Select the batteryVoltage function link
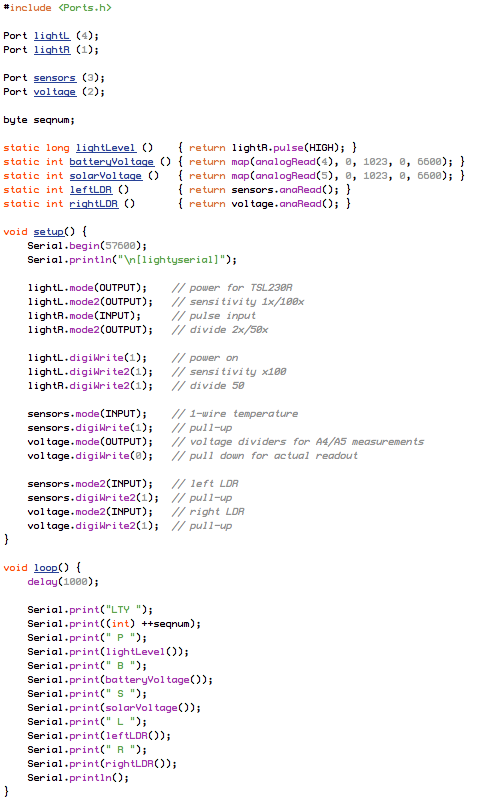The image size is (487, 800). coord(111,162)
